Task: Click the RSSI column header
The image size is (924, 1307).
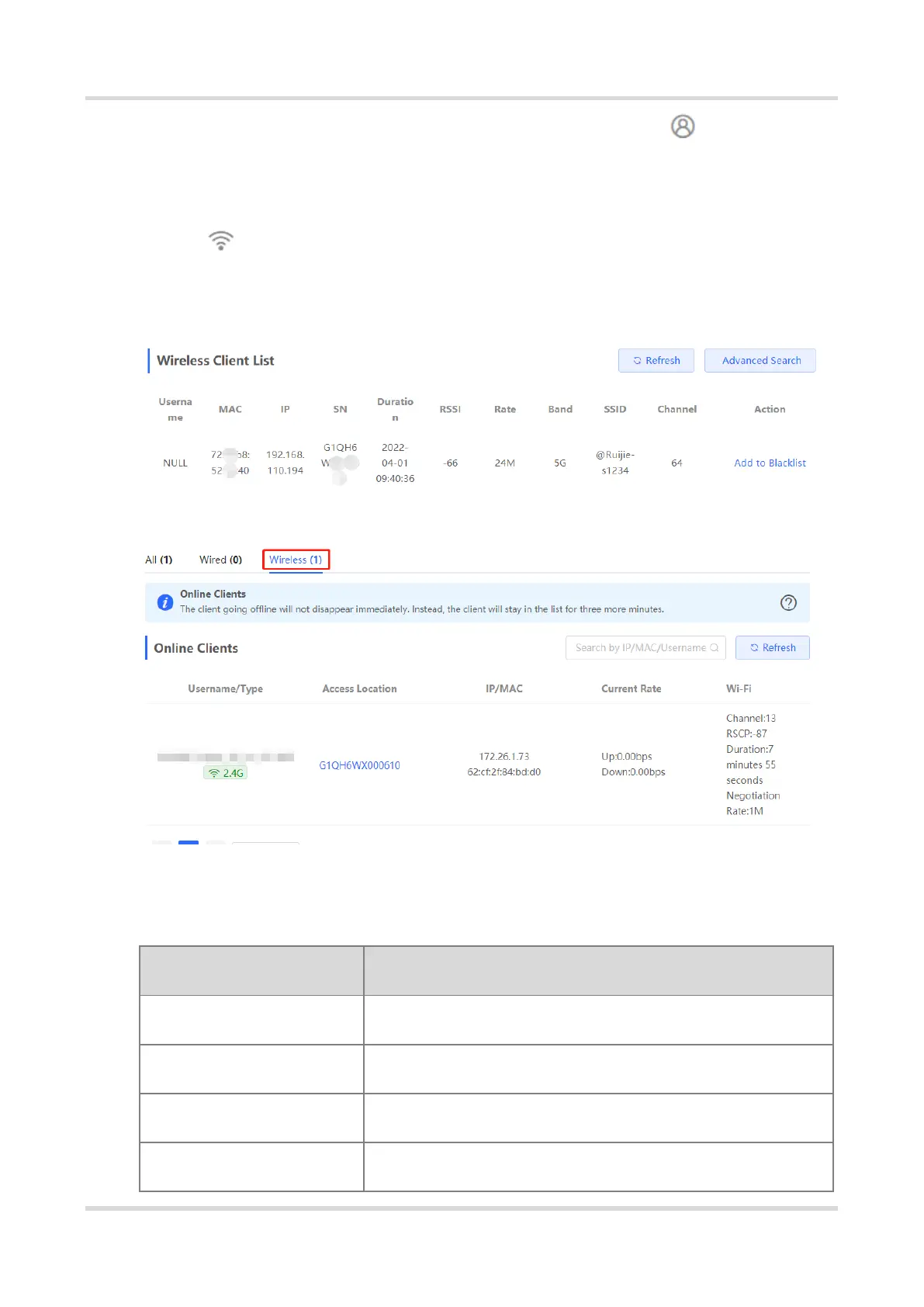Action: (x=450, y=409)
